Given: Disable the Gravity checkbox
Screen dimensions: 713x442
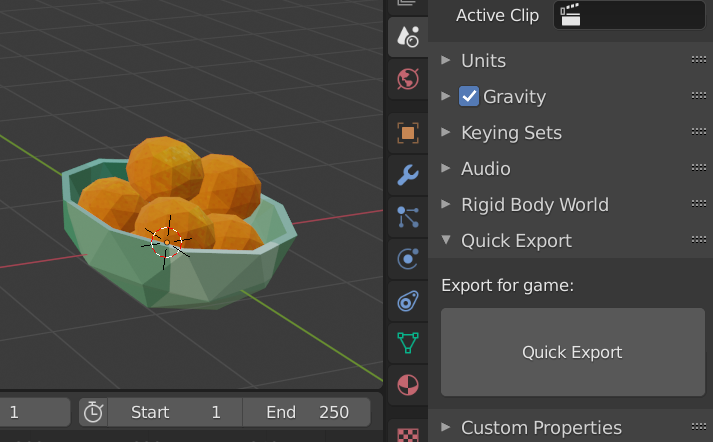Looking at the screenshot, I should 469,96.
